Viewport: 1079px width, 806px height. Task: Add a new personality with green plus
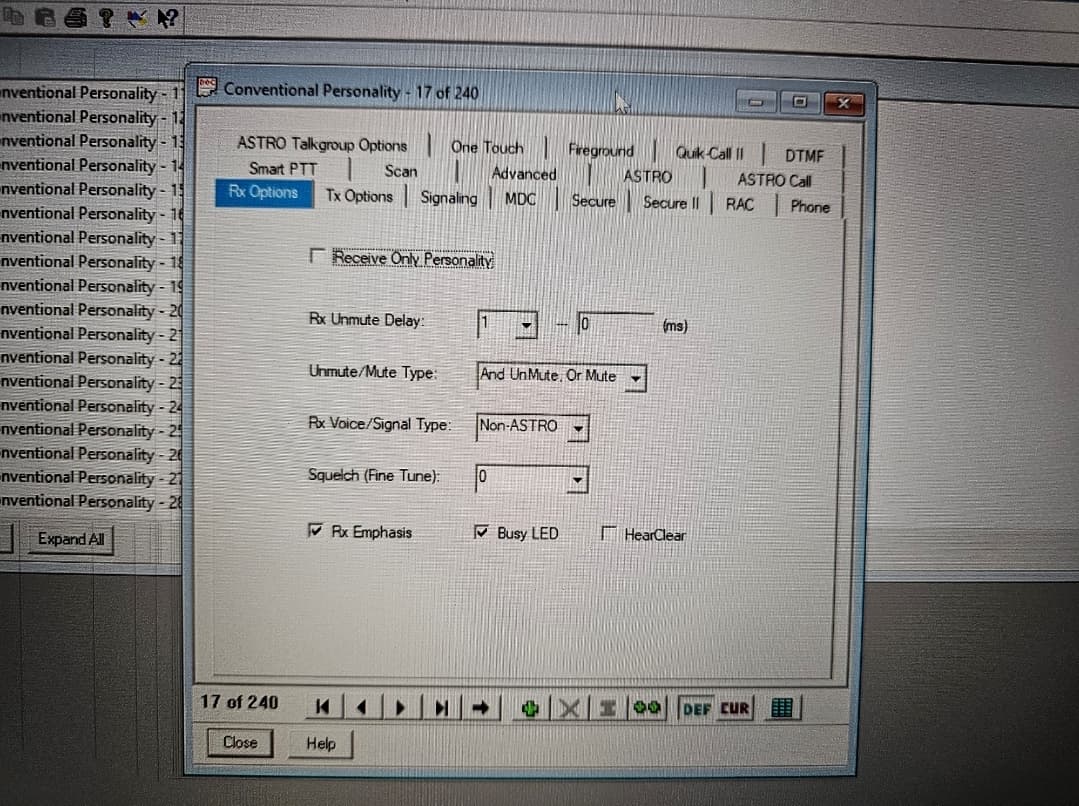click(530, 708)
